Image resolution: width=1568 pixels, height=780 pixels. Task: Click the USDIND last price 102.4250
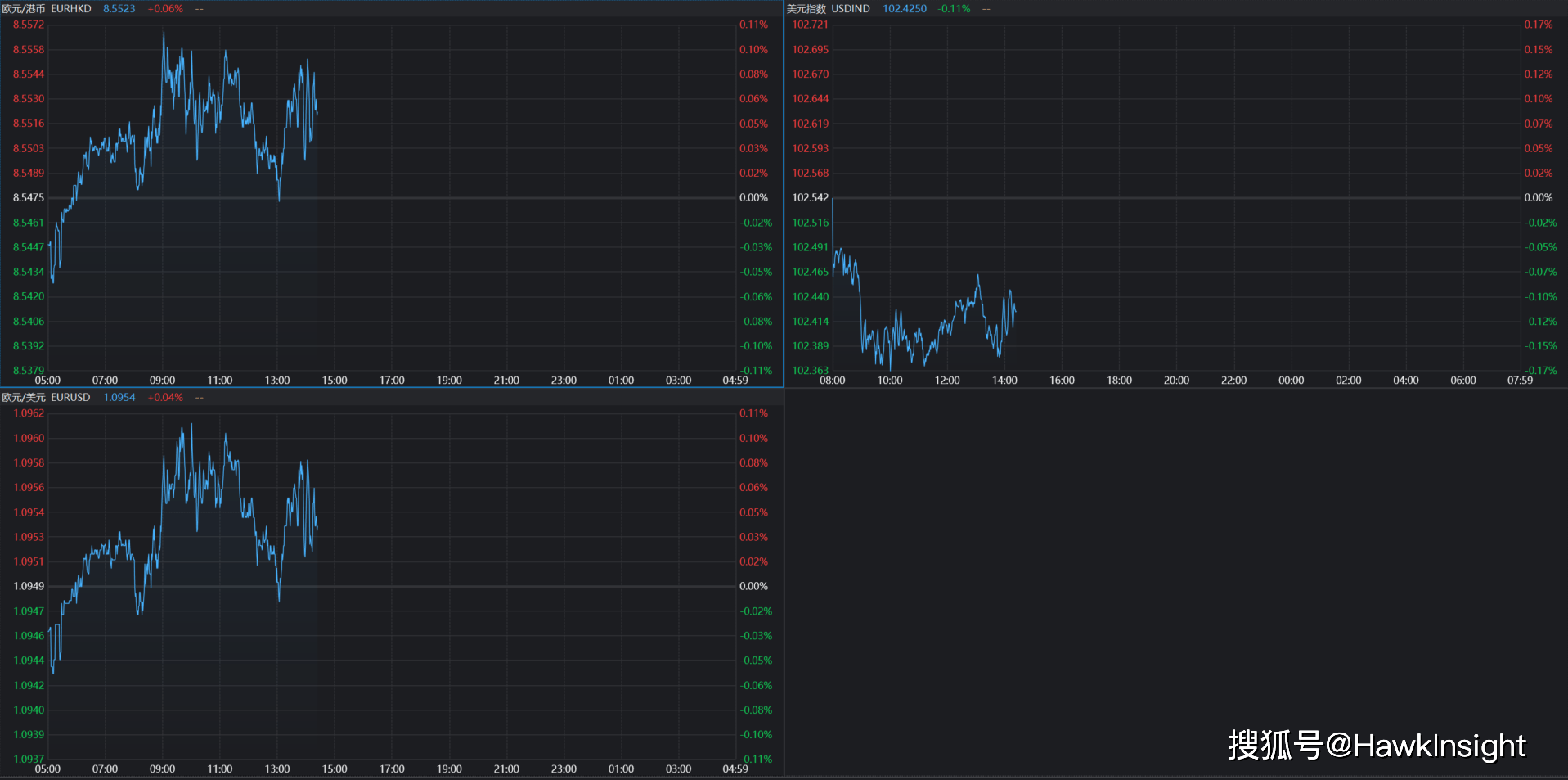click(905, 9)
